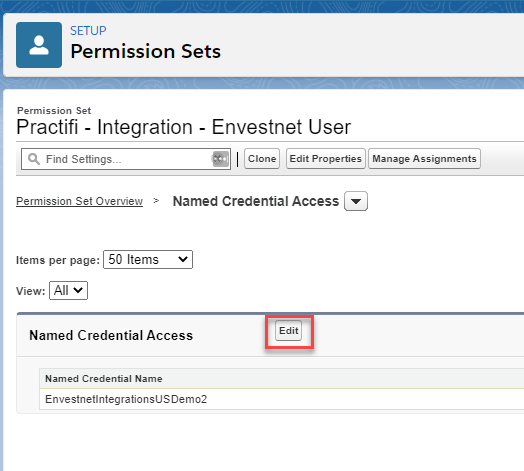The height and width of the screenshot is (471, 524).
Task: Click the Permission Sets page title
Action: (146, 51)
